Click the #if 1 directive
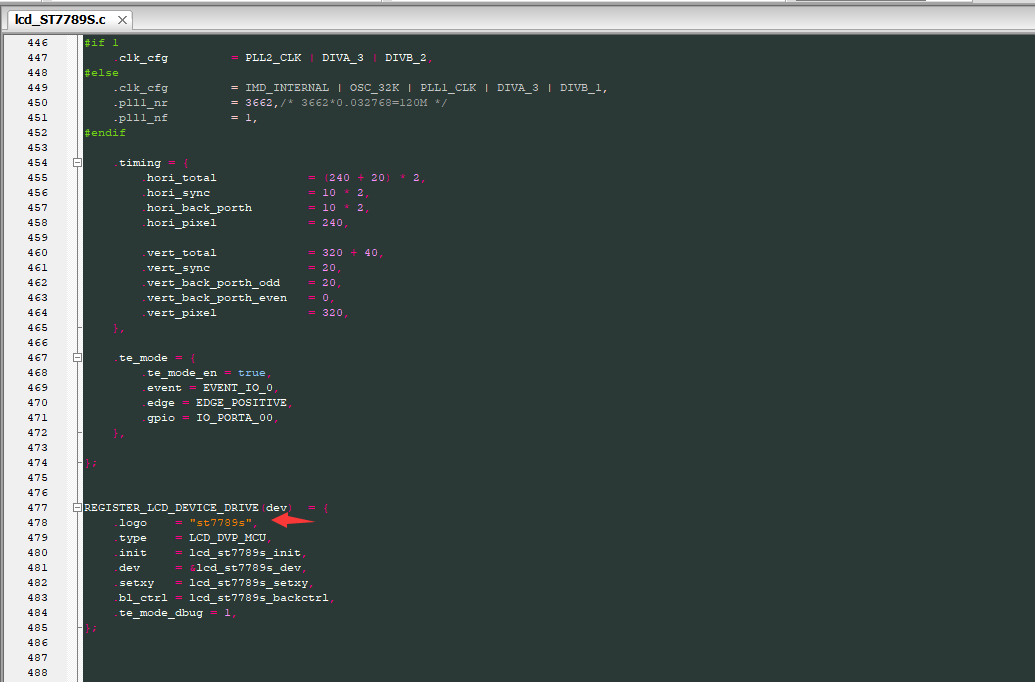The height and width of the screenshot is (682, 1035). 102,43
